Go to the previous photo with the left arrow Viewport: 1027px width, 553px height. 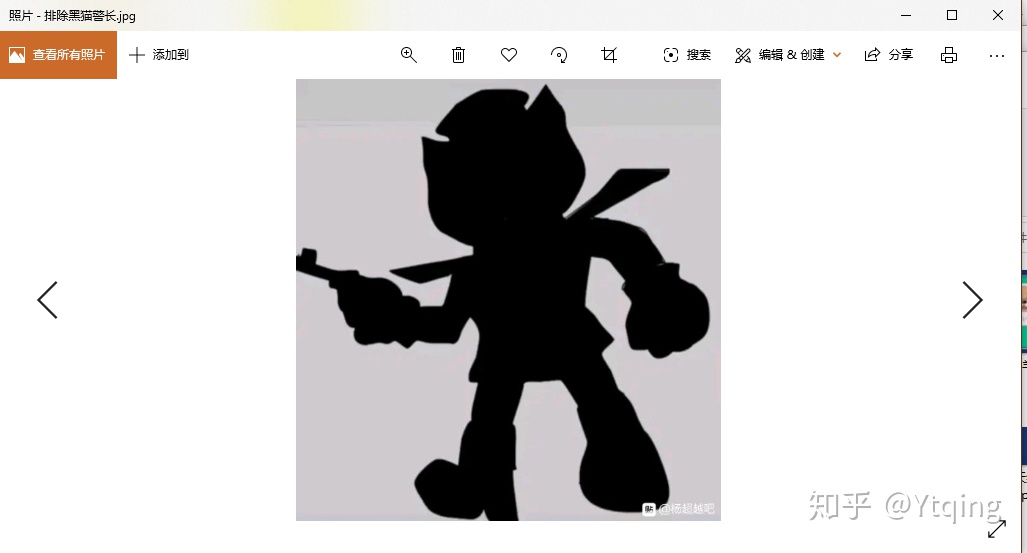coord(47,300)
